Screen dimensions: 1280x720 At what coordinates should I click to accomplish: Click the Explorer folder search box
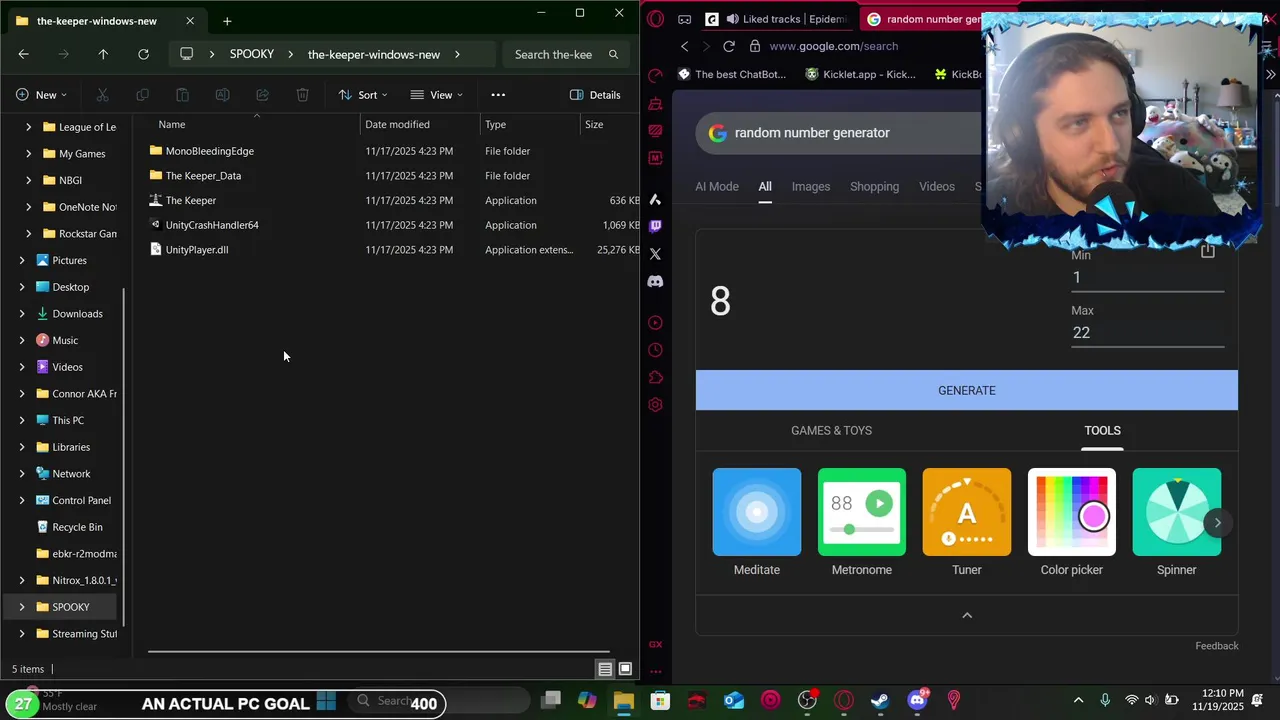tap(566, 54)
